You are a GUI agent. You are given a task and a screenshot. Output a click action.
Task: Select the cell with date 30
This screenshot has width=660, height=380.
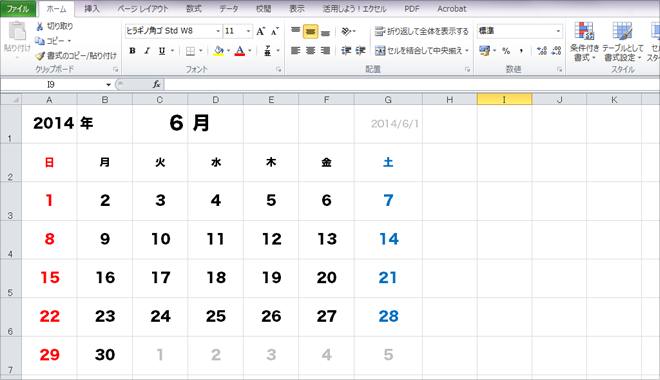coord(105,355)
